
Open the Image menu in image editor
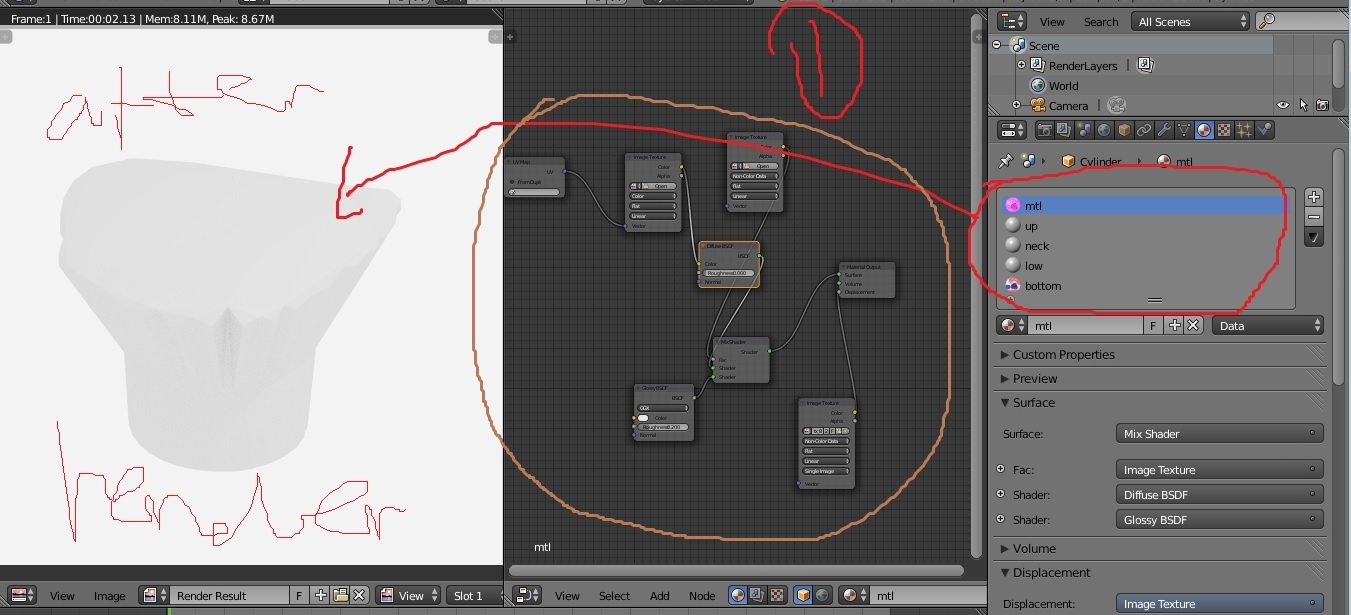coord(110,595)
